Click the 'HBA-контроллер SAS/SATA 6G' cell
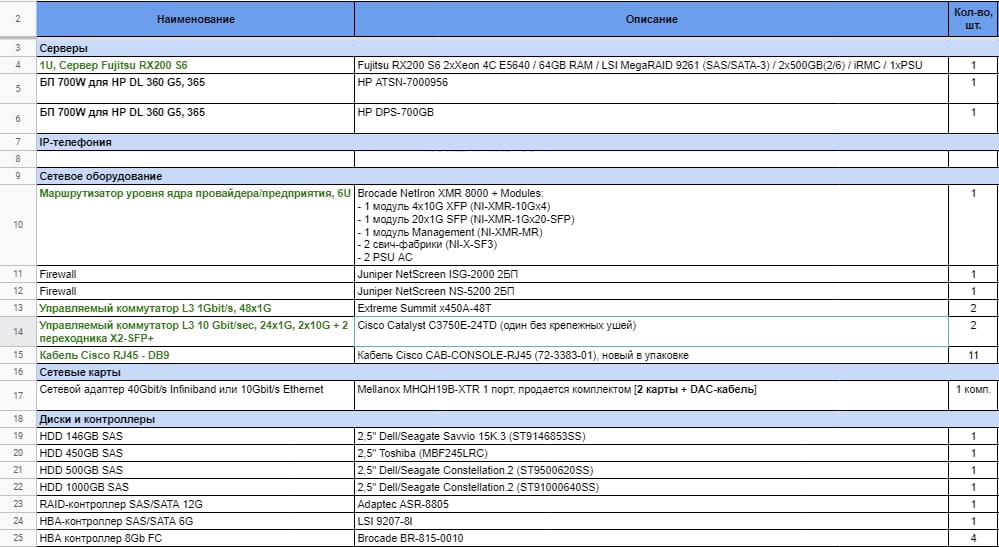Image resolution: width=999 pixels, height=547 pixels. (196, 522)
